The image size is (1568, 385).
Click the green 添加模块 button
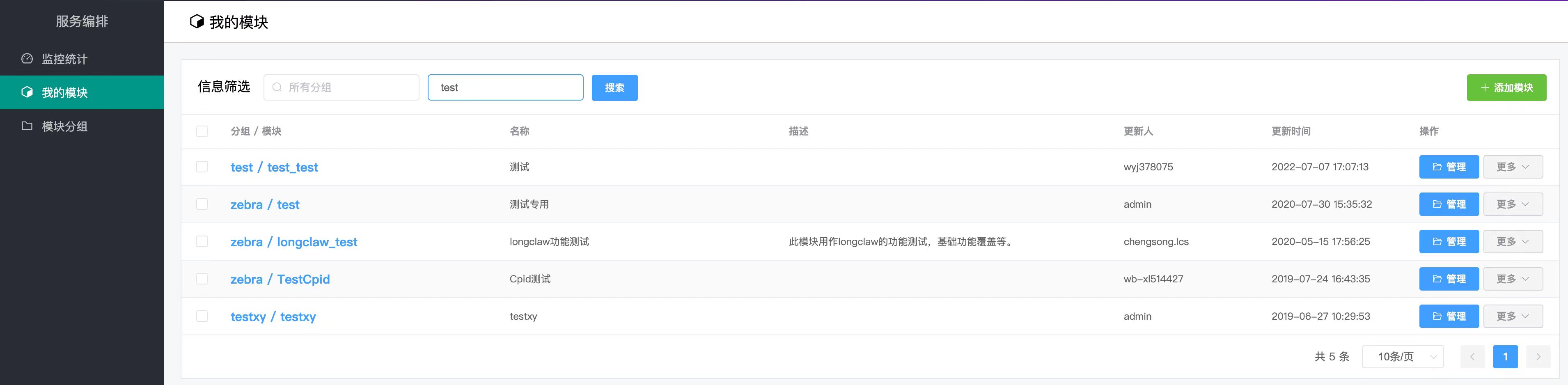pyautogui.click(x=1506, y=87)
